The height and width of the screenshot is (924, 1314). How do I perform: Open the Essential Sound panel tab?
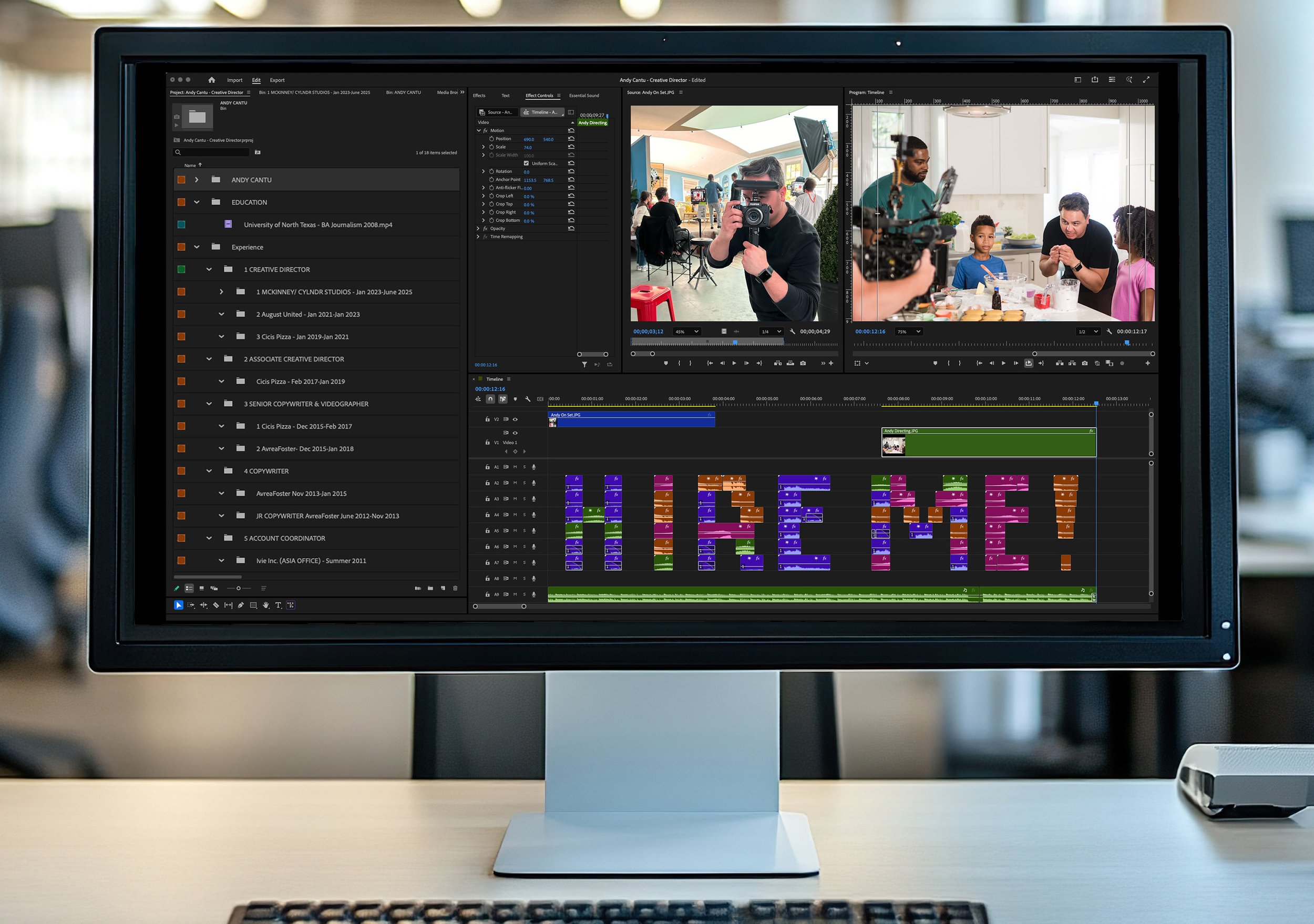pos(584,96)
